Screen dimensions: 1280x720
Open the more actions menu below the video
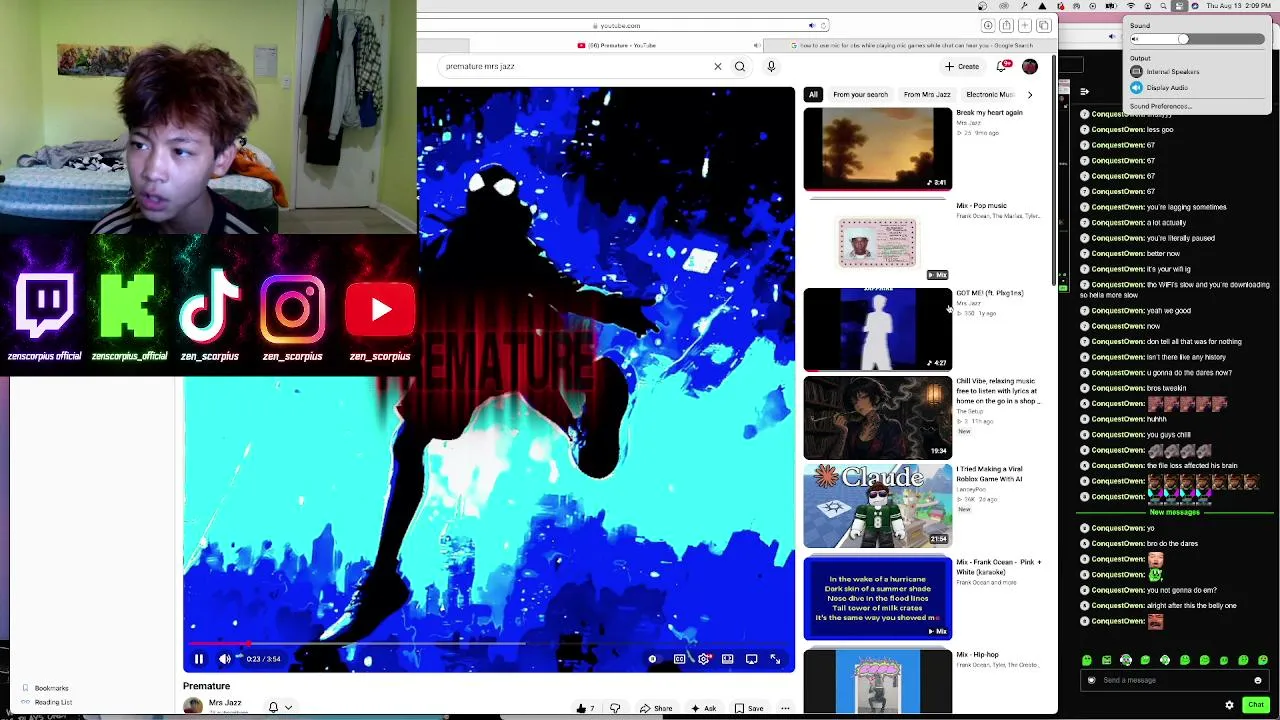(785, 708)
